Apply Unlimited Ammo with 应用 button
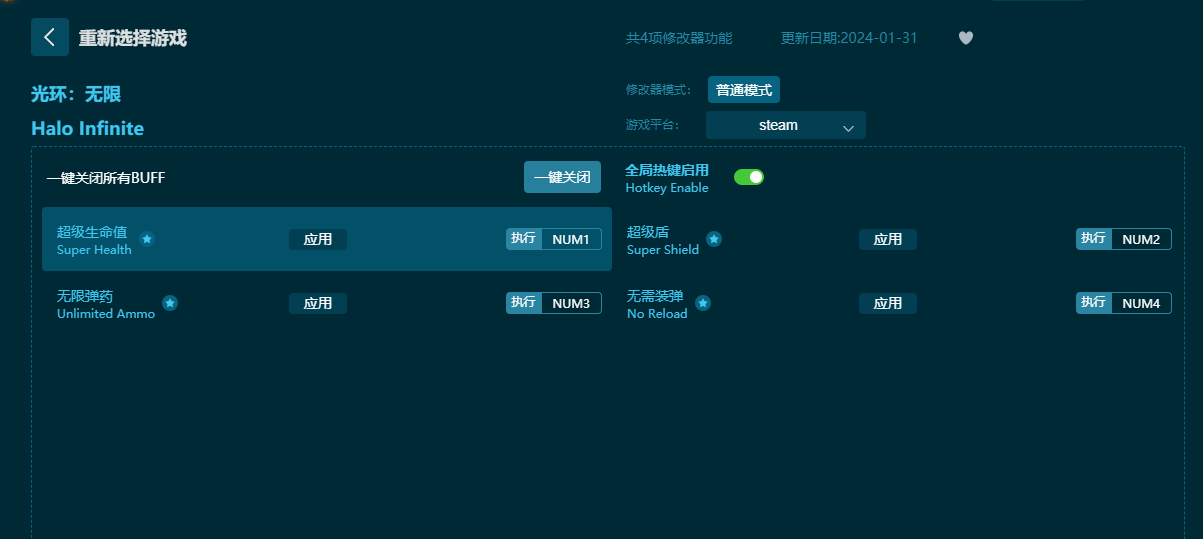Screen dimensions: 1203x539 coord(318,303)
